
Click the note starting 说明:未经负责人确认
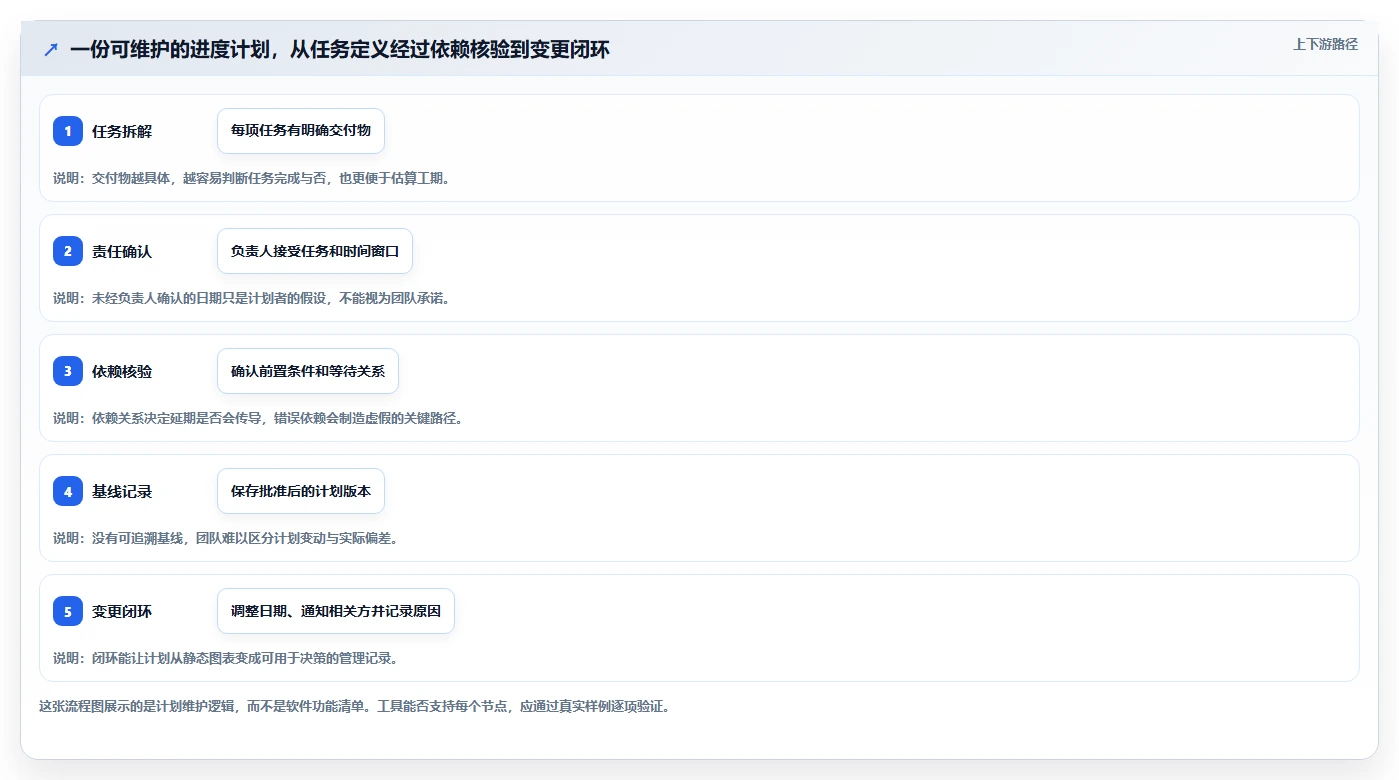pos(251,298)
